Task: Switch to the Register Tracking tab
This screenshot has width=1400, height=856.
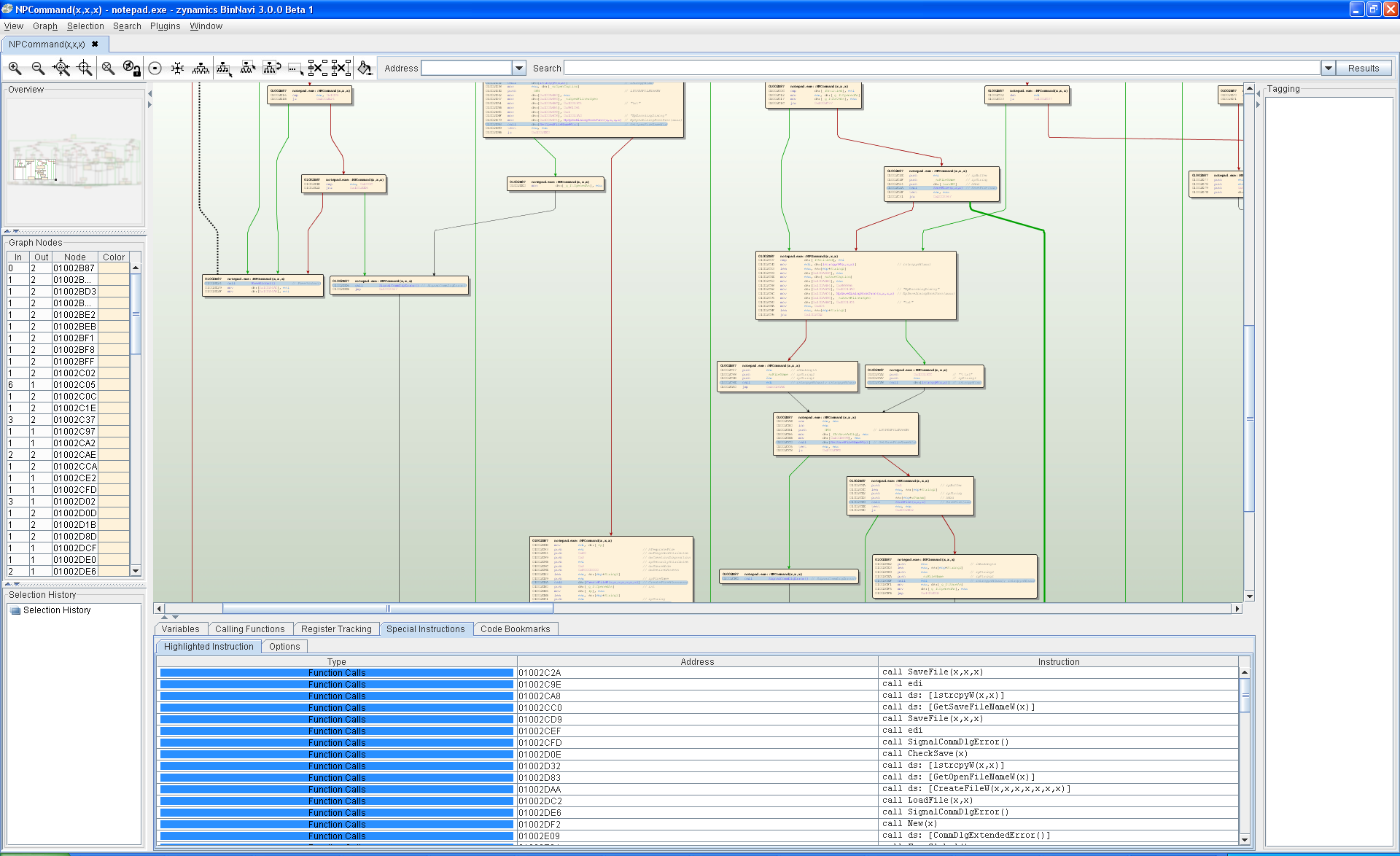Action: click(x=336, y=629)
